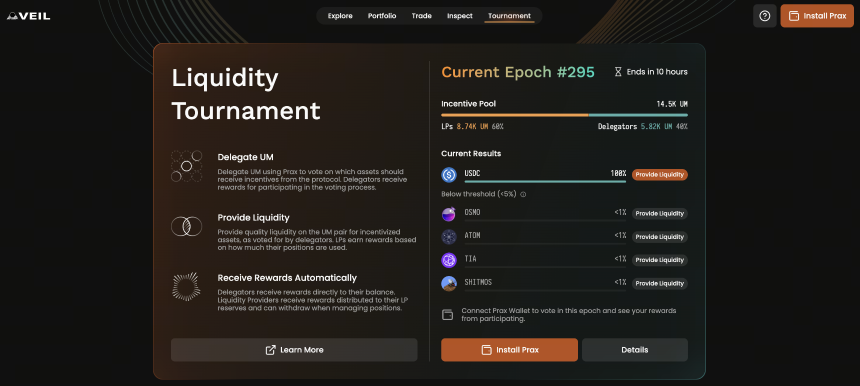
Task: Click the SHITMOS token icon
Action: [x=449, y=283]
